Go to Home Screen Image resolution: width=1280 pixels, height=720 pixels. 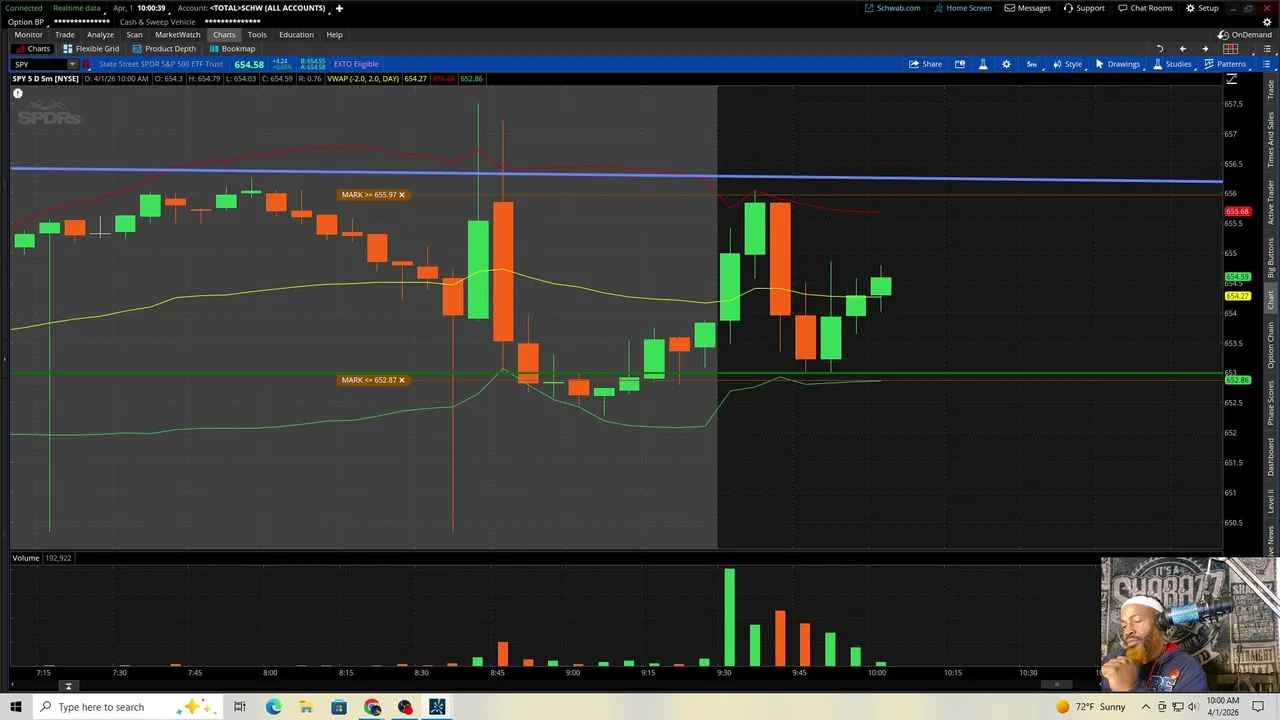pyautogui.click(x=962, y=8)
